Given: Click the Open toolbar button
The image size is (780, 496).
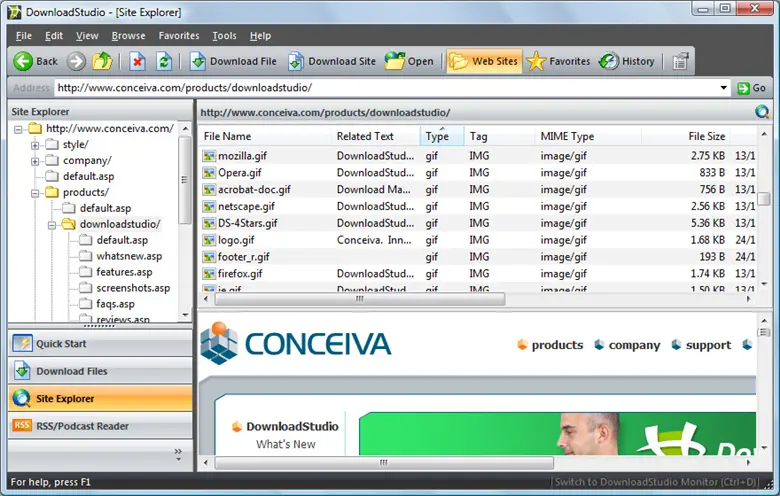Looking at the screenshot, I should tap(409, 62).
